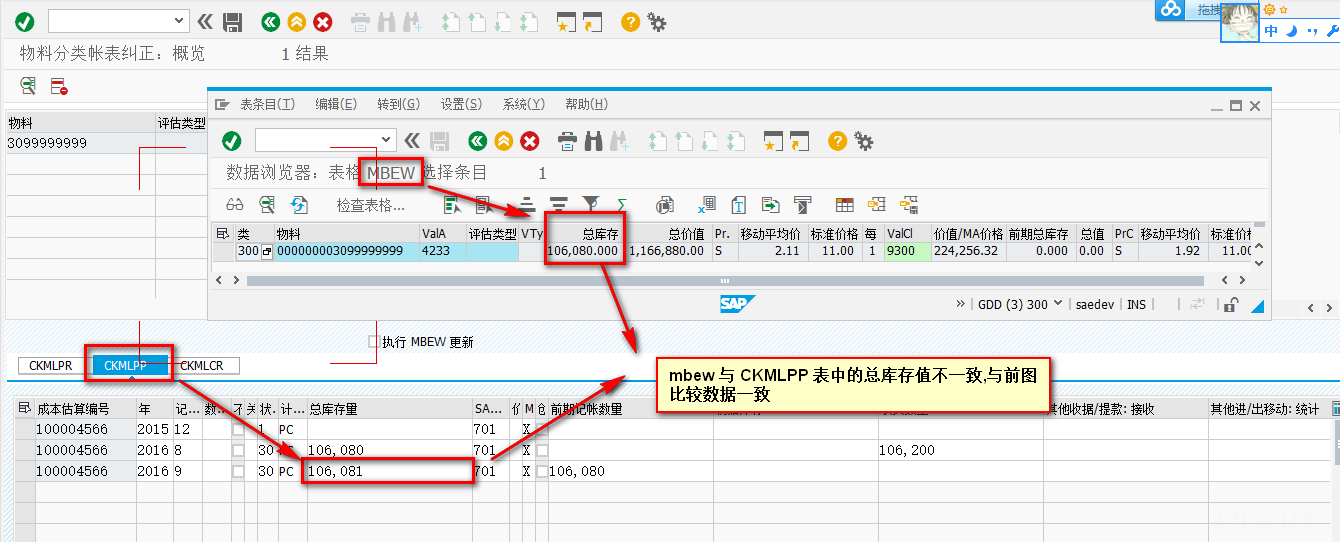
Task: Click the green Enter checkmark in the main window
Action: coord(25,21)
